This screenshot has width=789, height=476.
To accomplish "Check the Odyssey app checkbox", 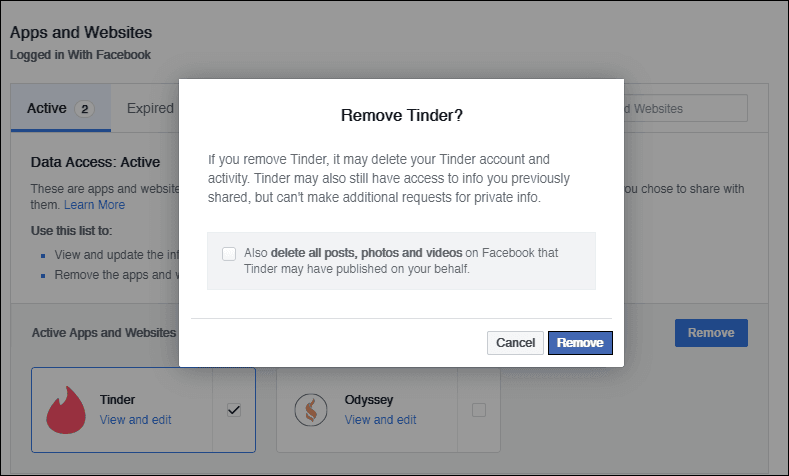I will coord(479,410).
